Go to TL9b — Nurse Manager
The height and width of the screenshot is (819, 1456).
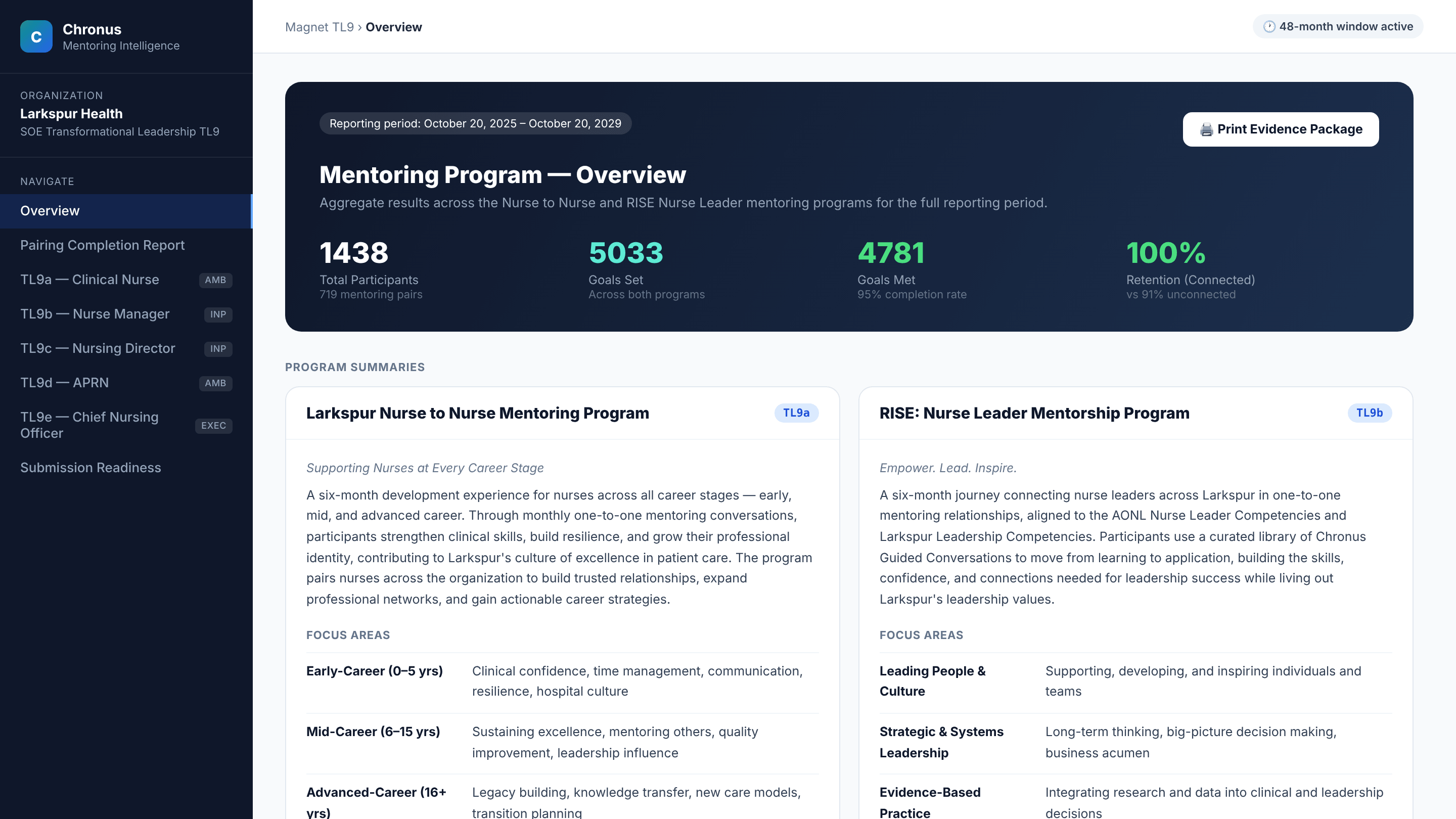(126, 314)
